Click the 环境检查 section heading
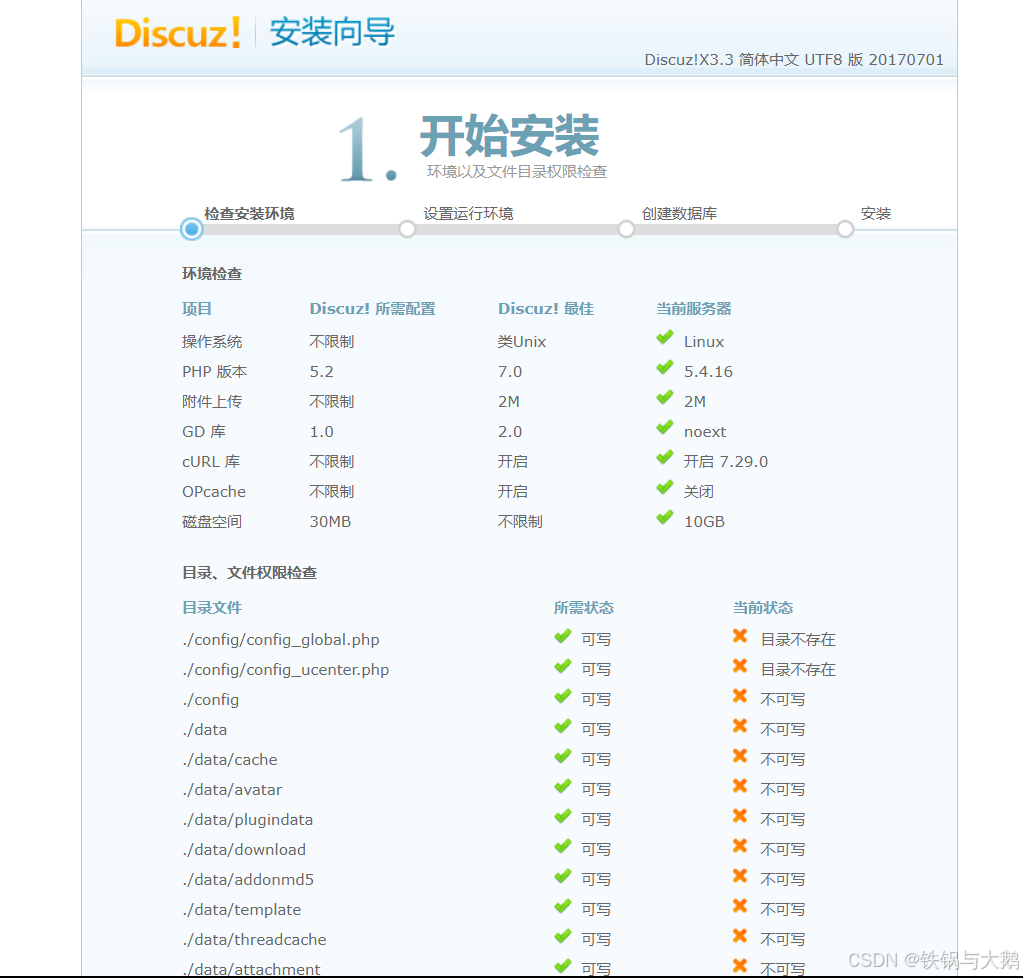1023x978 pixels. [x=212, y=274]
